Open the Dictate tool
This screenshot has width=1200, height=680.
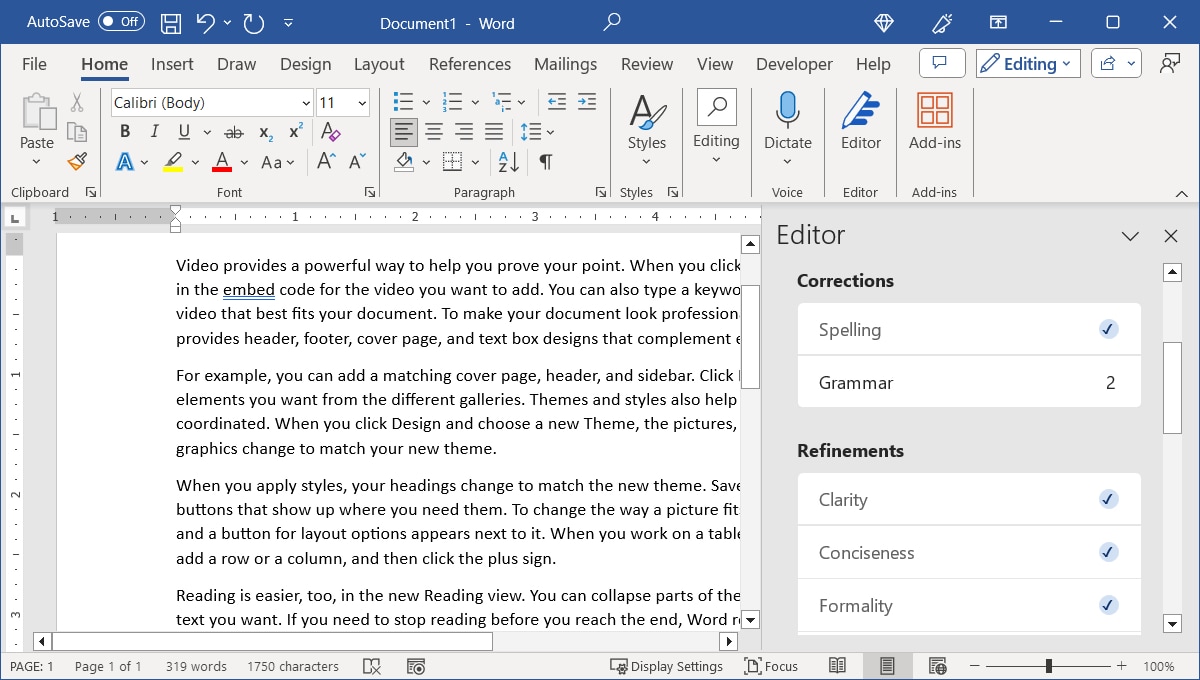(x=787, y=120)
